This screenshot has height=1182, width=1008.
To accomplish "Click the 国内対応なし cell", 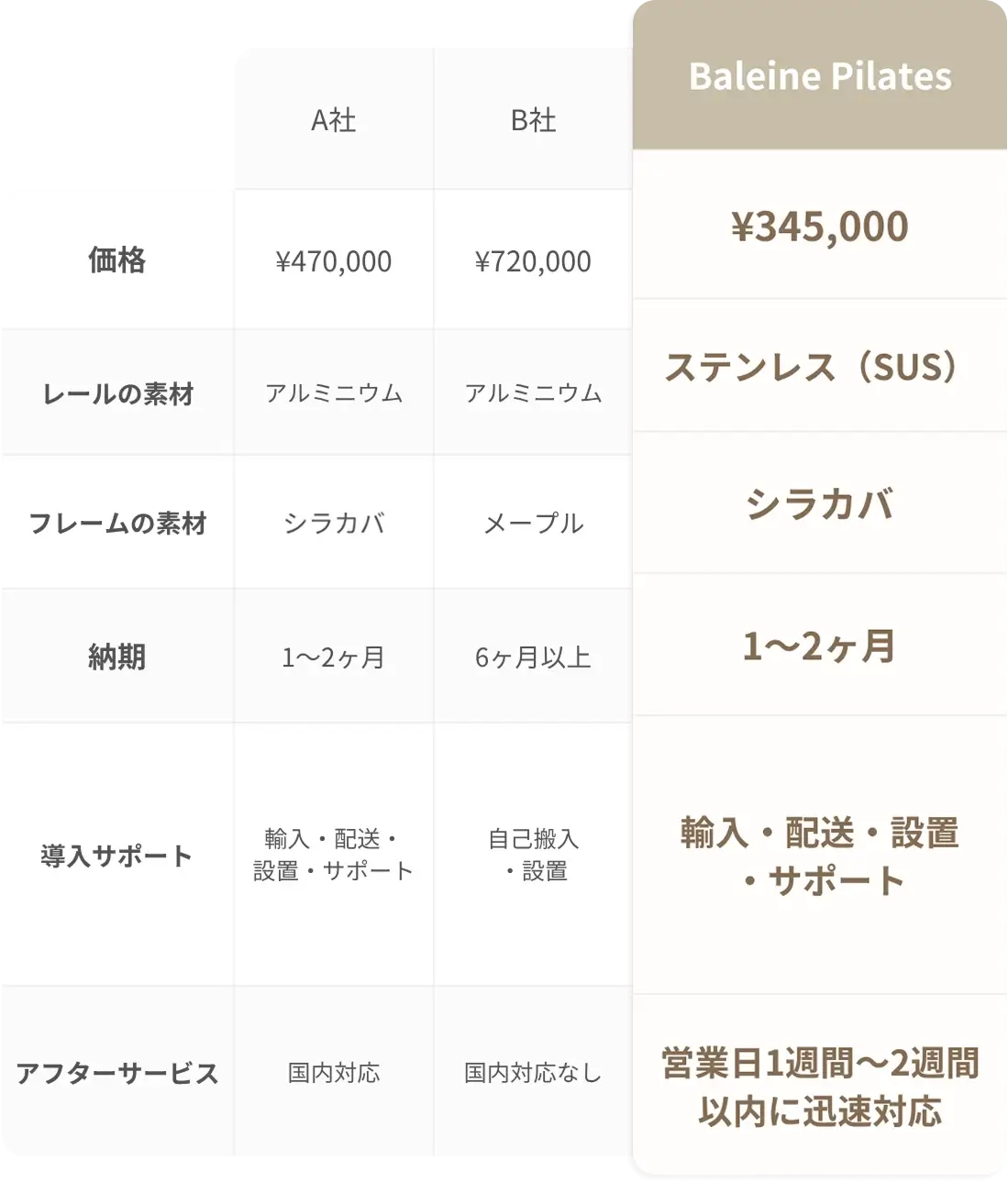I will pos(533,1072).
